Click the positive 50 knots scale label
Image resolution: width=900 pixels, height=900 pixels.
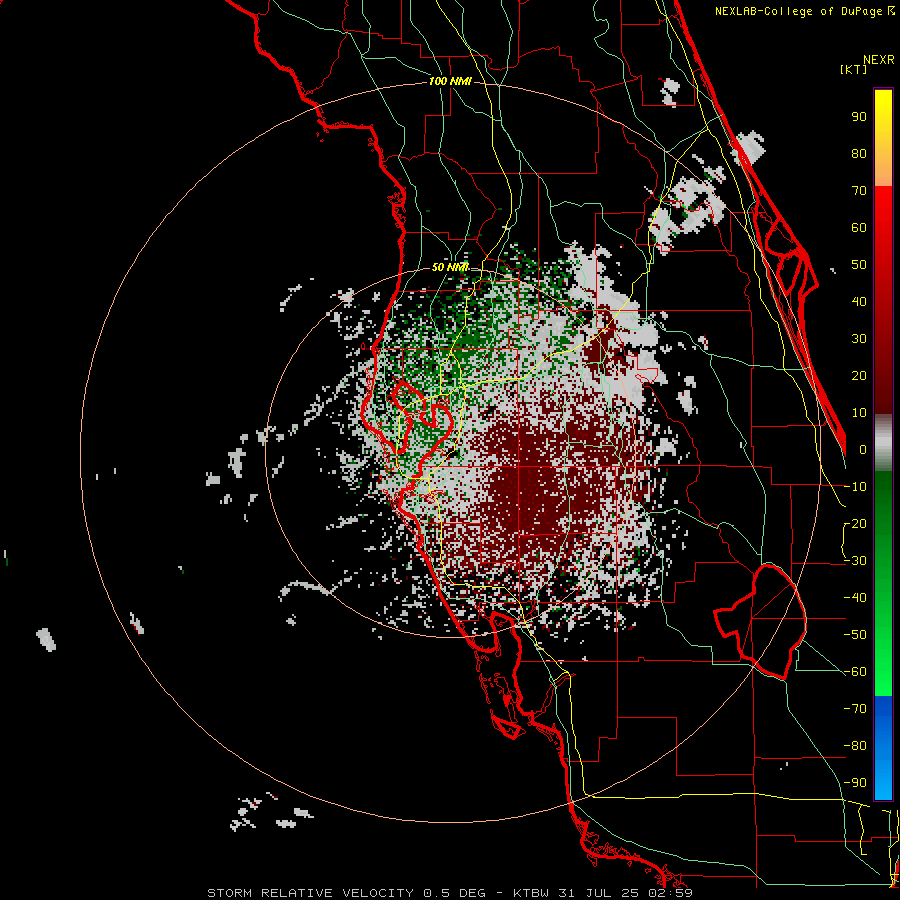(x=859, y=265)
